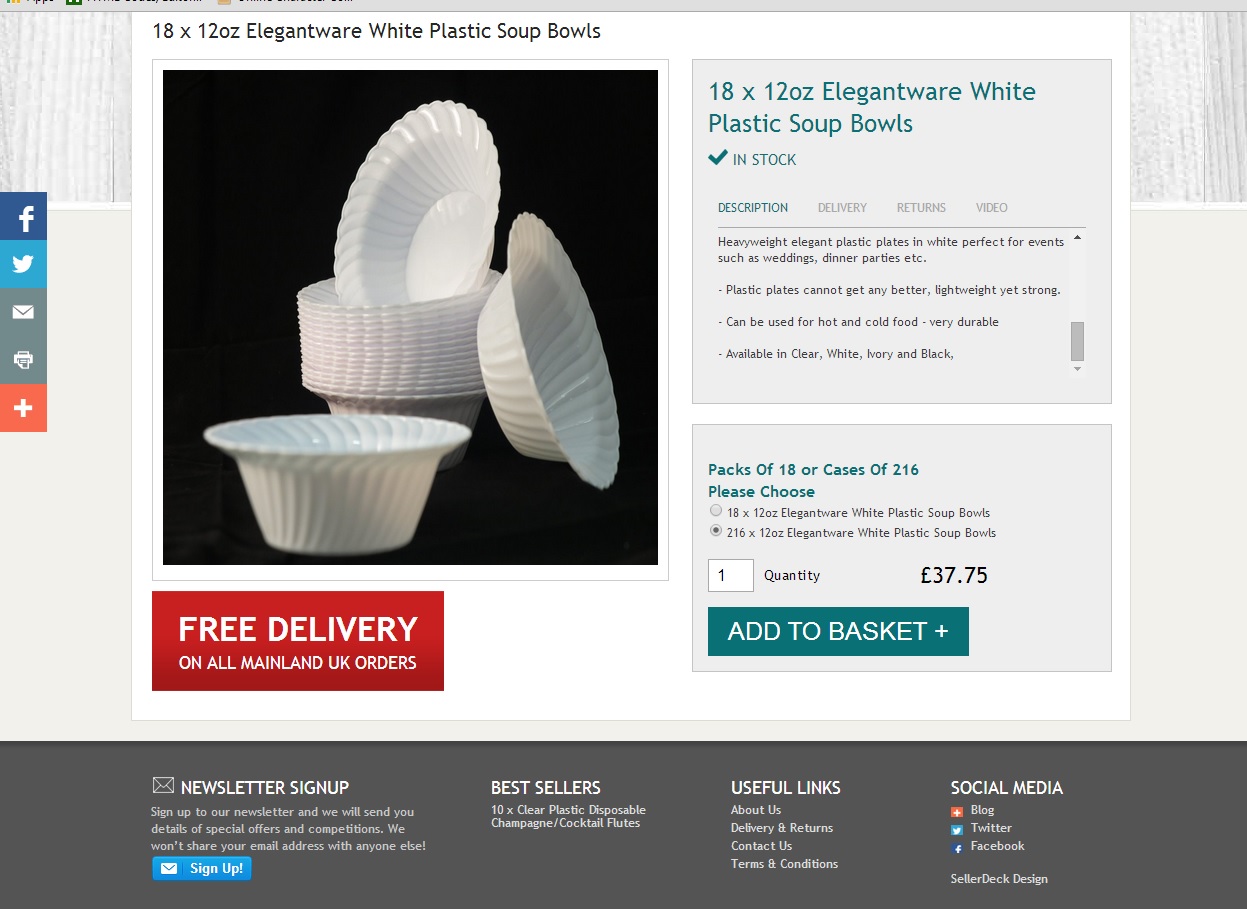Click the email share sidebar icon
Screen dimensions: 1247x909
click(23, 312)
